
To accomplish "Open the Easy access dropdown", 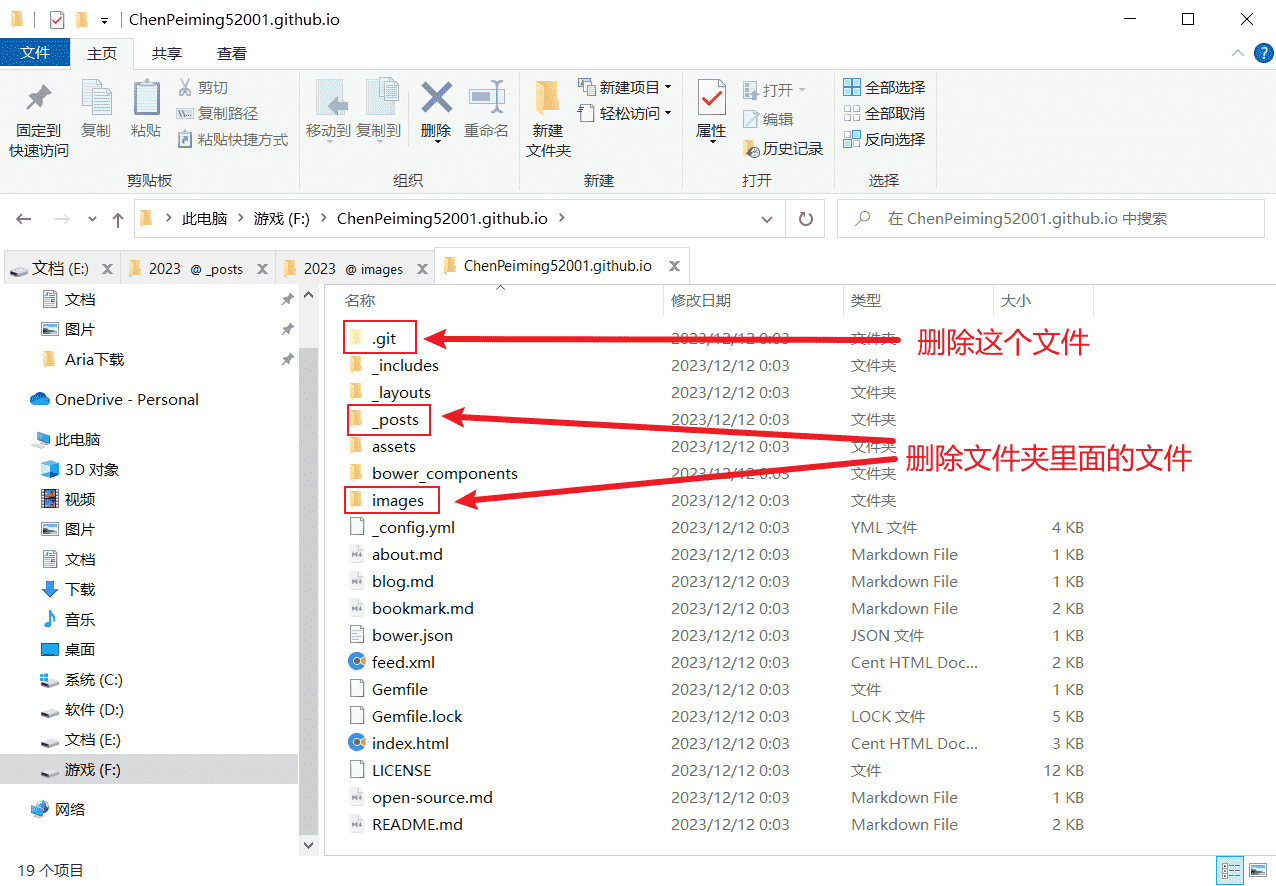I will 625,114.
